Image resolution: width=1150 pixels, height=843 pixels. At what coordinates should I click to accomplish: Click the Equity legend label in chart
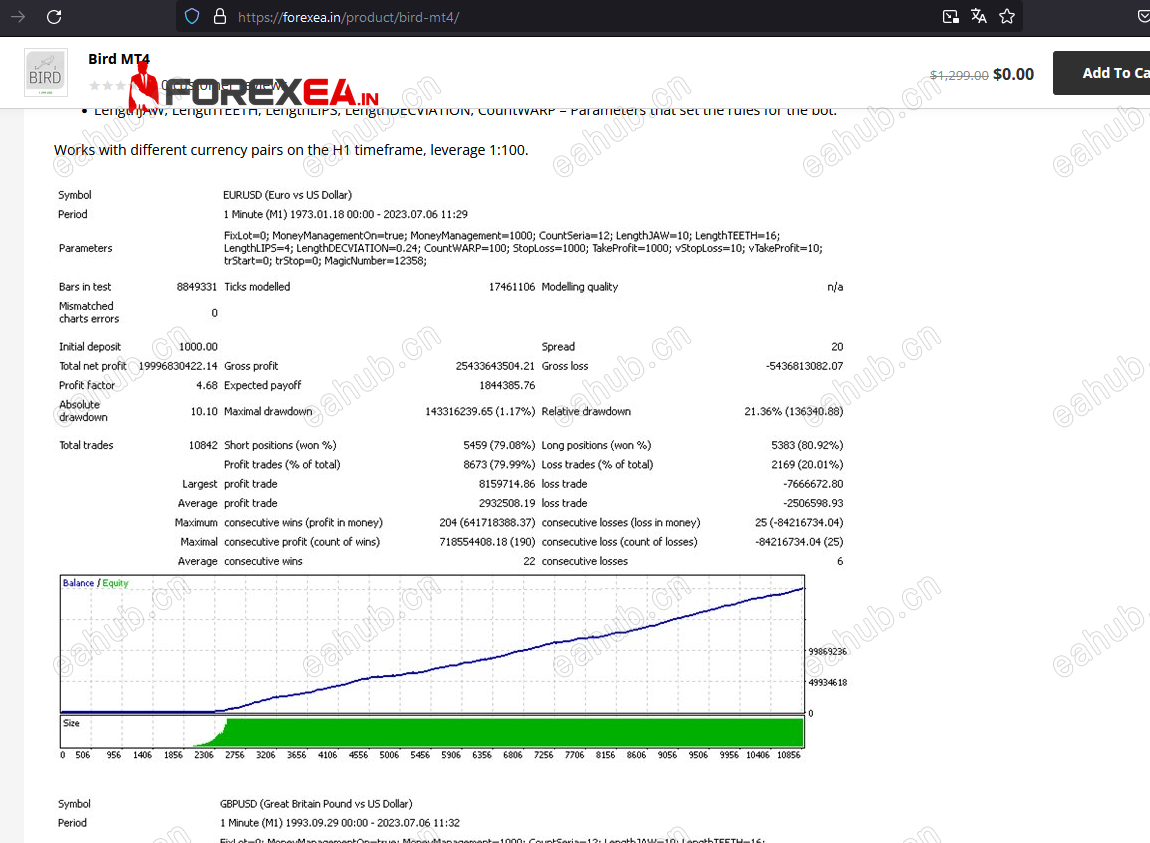[x=115, y=583]
